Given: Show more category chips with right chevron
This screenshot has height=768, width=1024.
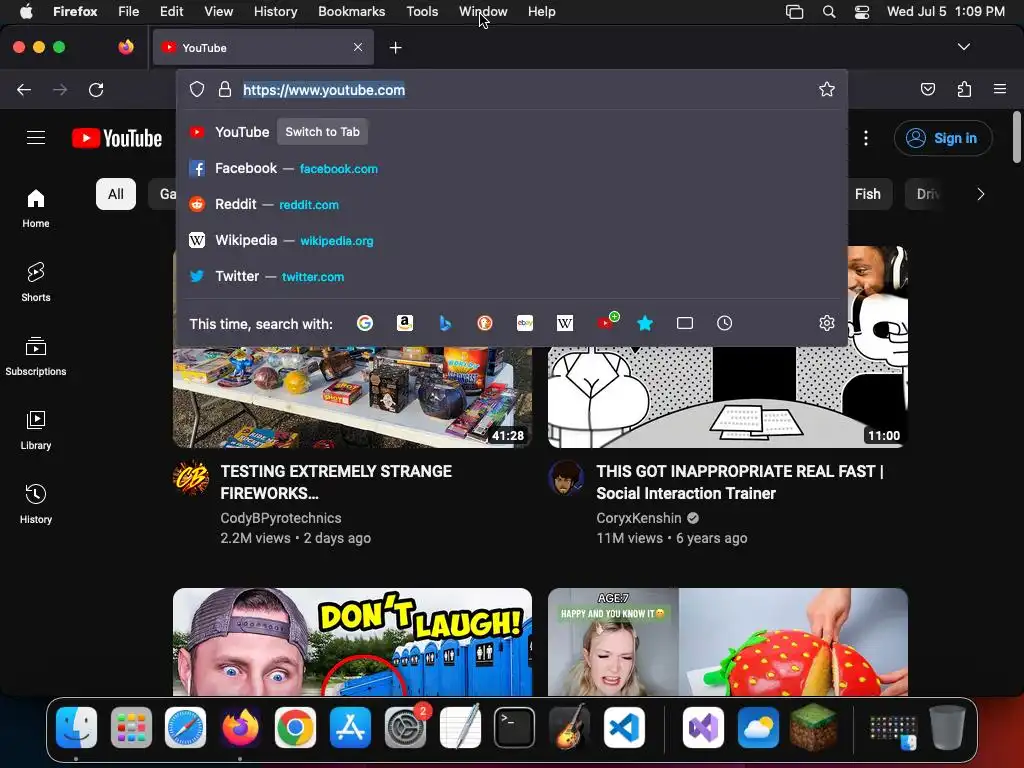Looking at the screenshot, I should pos(980,194).
